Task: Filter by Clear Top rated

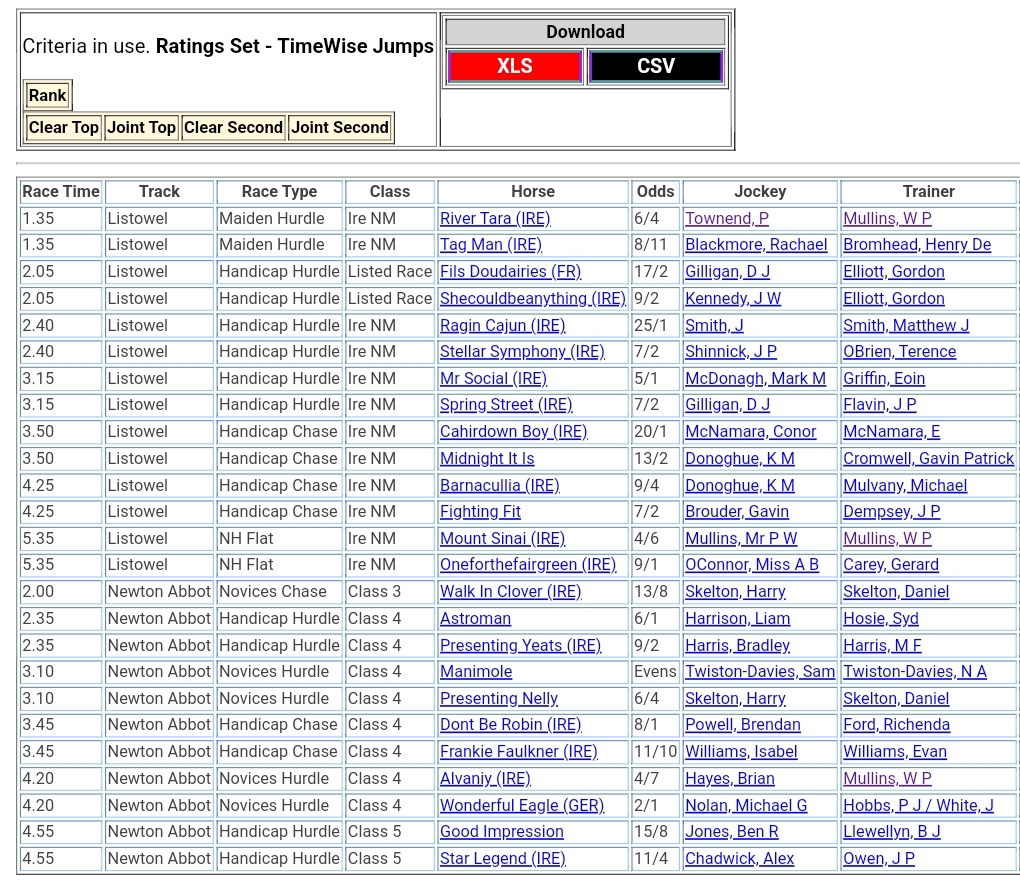Action: 63,127
